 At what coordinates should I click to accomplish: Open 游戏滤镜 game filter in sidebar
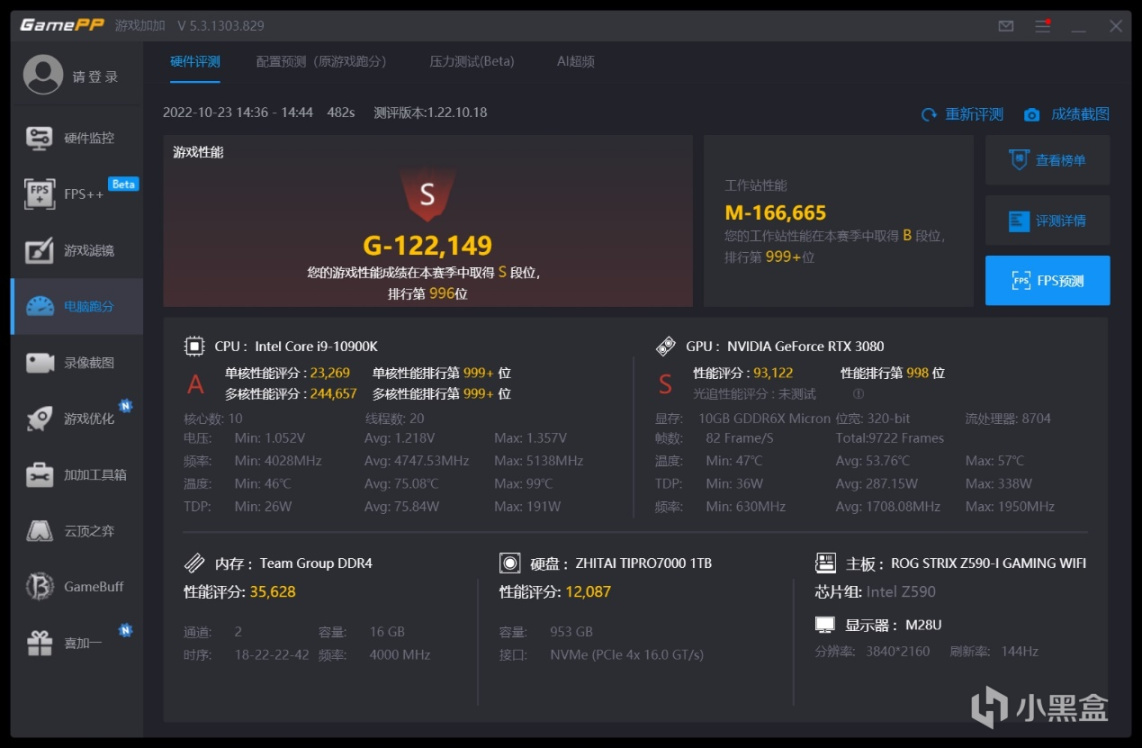click(77, 250)
